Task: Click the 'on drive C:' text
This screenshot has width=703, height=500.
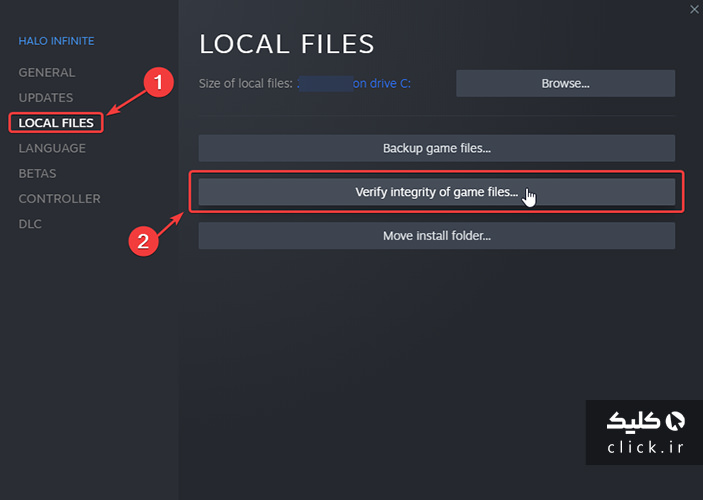Action: [382, 83]
